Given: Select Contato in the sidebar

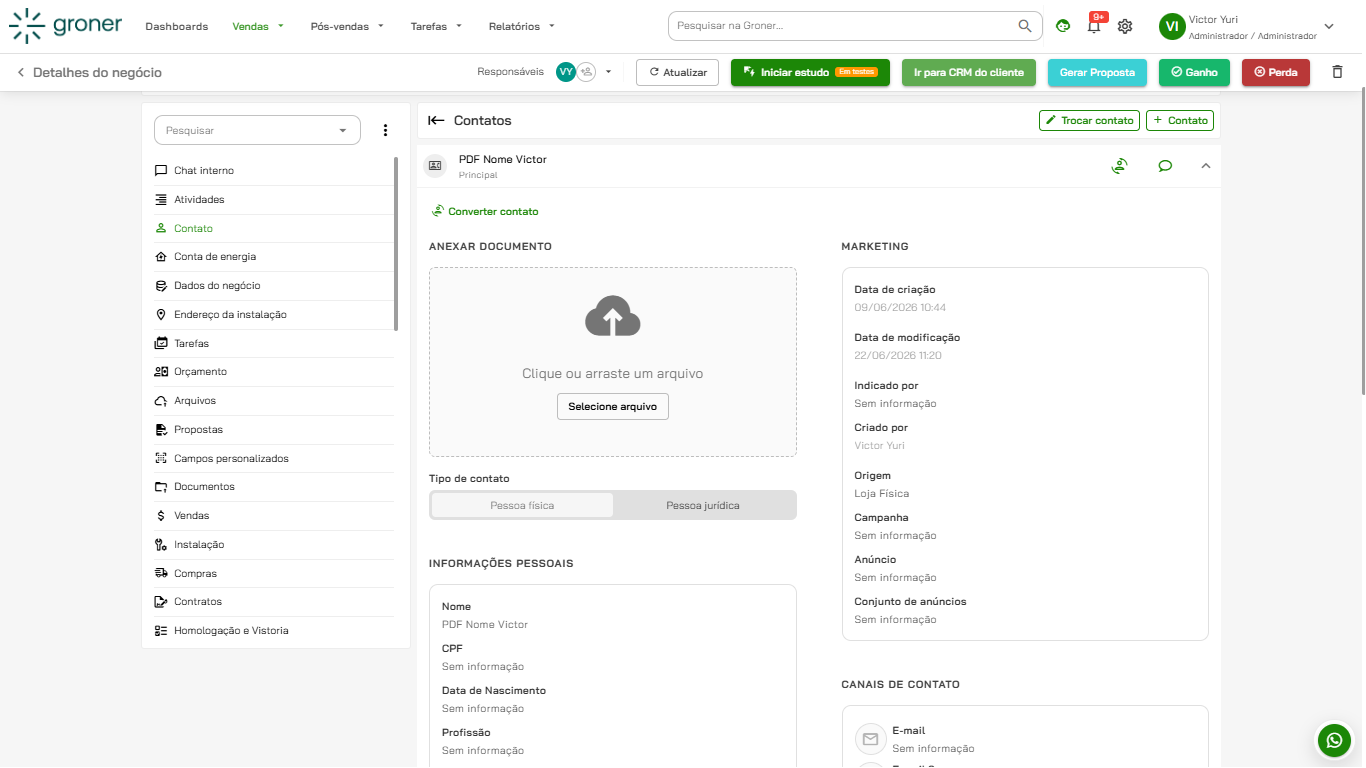Looking at the screenshot, I should (x=274, y=229).
